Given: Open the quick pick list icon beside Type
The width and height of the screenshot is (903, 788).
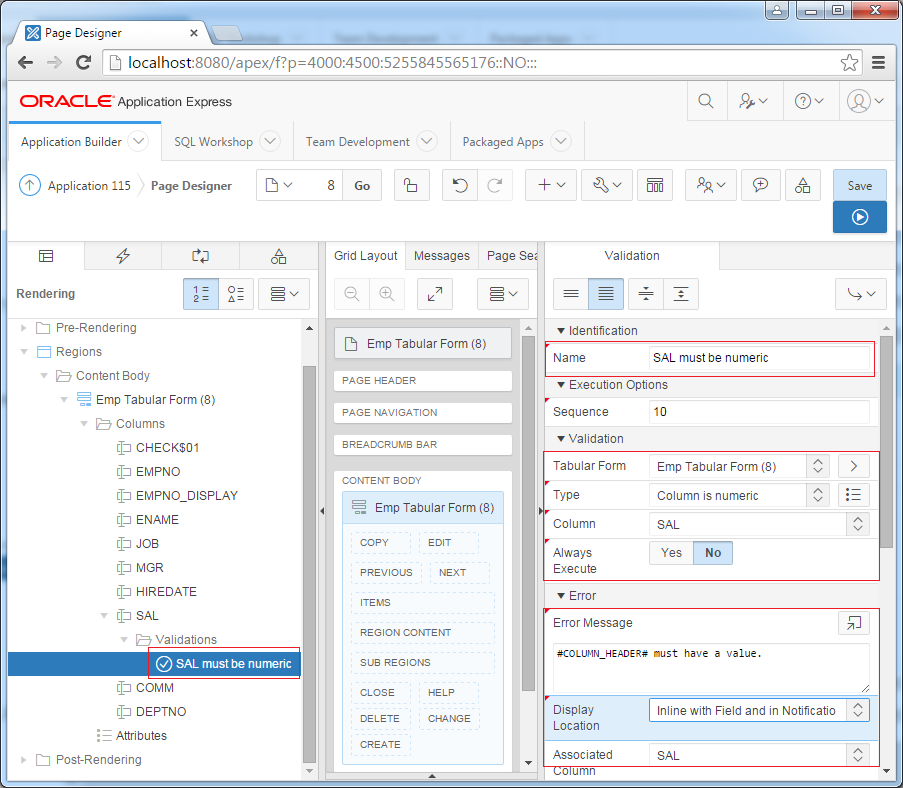Looking at the screenshot, I should point(853,495).
